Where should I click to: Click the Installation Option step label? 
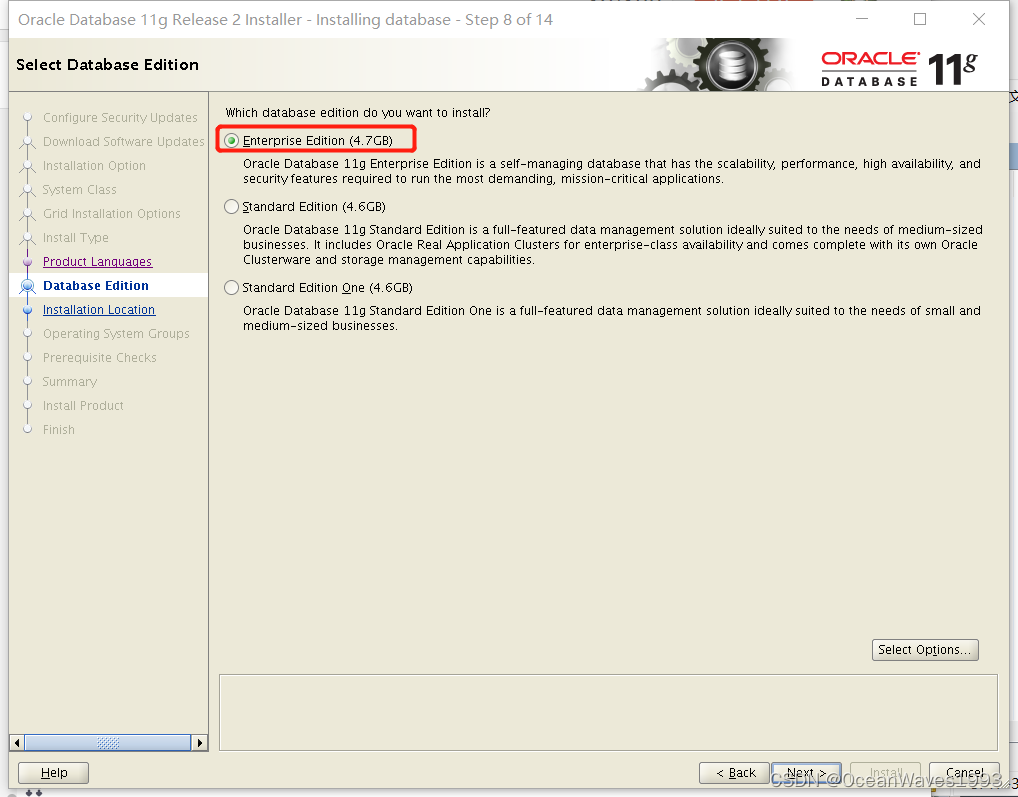[x=94, y=166]
